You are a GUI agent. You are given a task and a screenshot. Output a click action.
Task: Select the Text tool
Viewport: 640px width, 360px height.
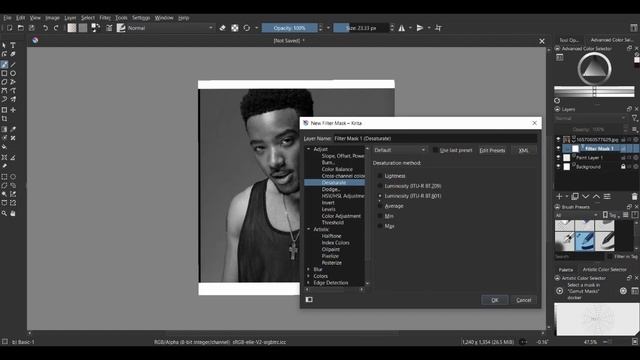13,45
